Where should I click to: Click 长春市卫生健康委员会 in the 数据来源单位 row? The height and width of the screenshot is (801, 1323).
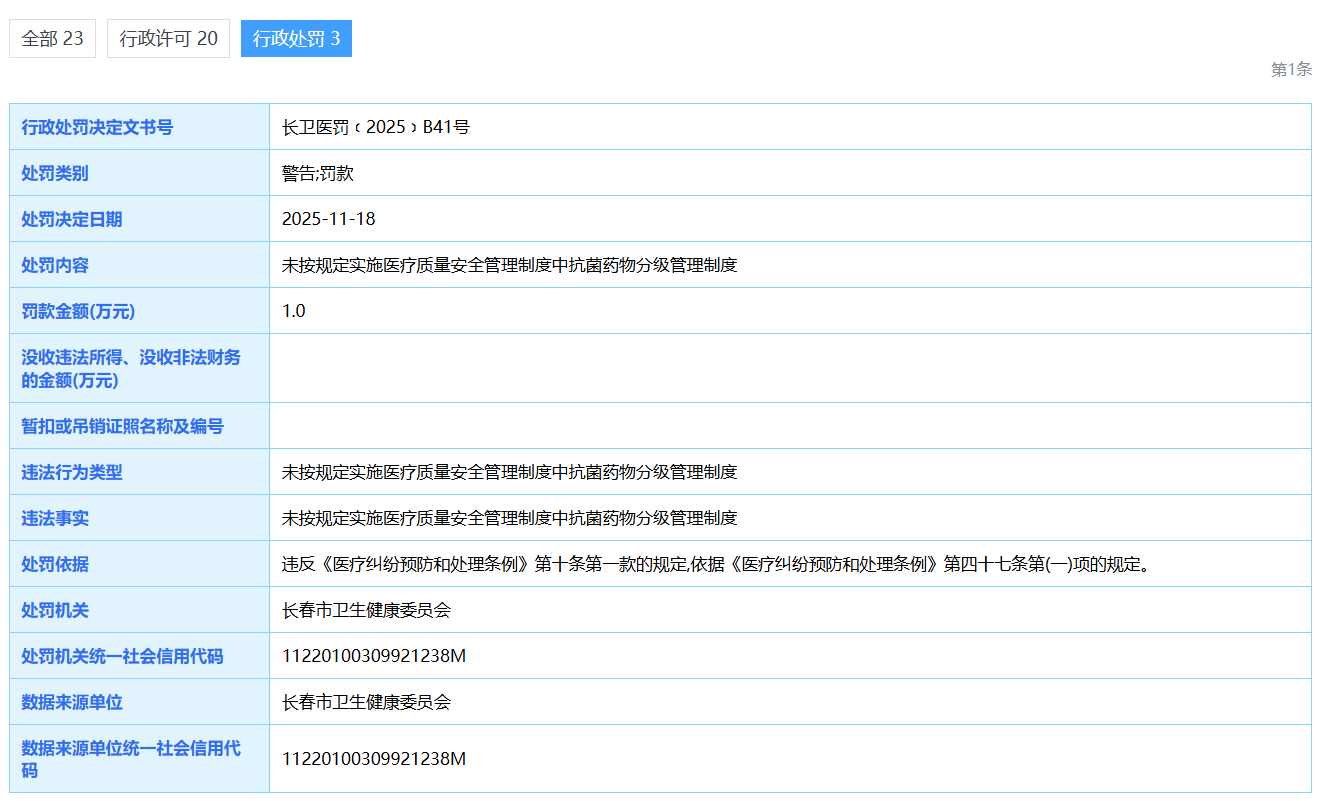click(366, 702)
